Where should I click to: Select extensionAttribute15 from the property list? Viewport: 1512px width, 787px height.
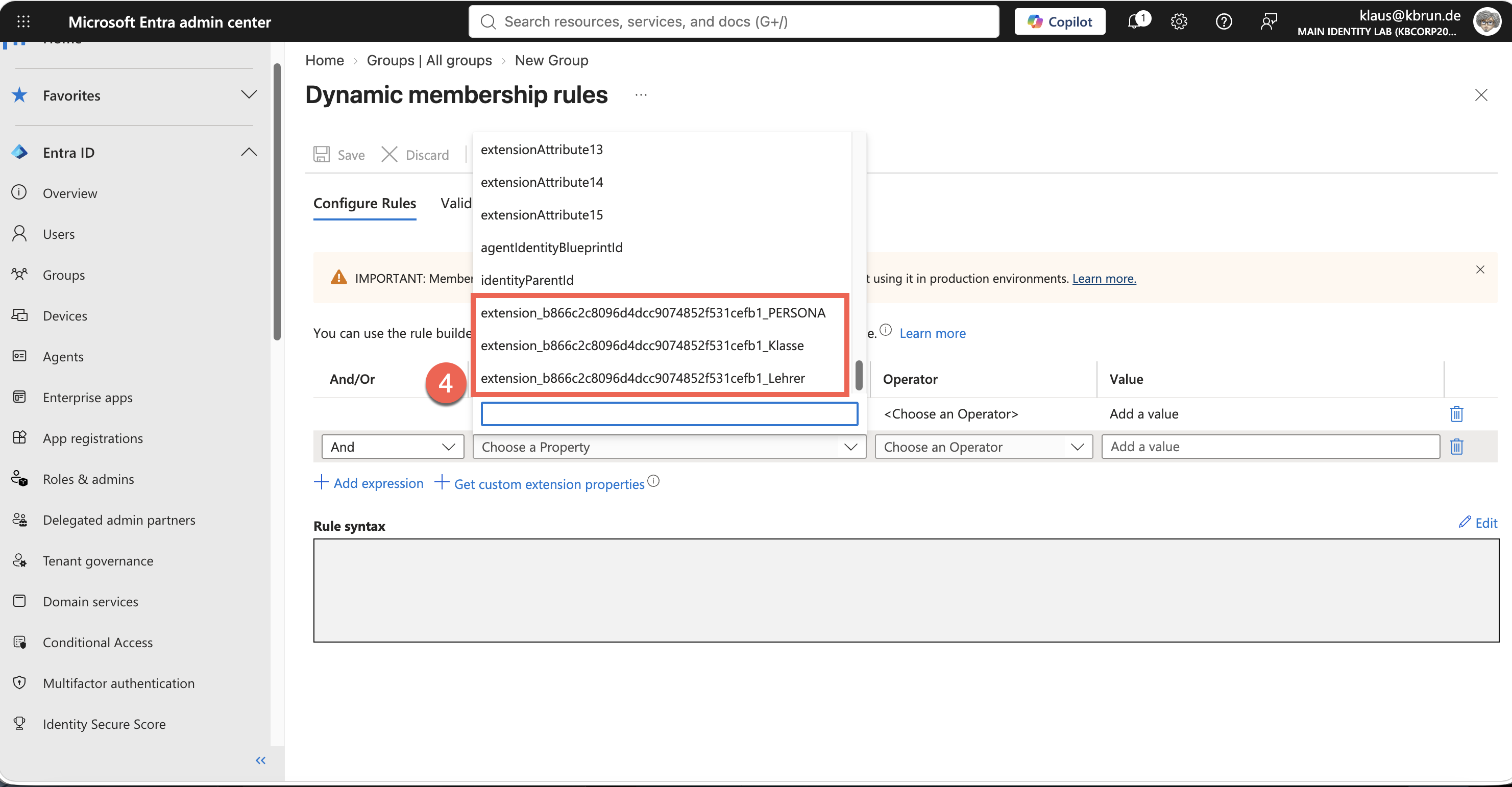(x=662, y=215)
